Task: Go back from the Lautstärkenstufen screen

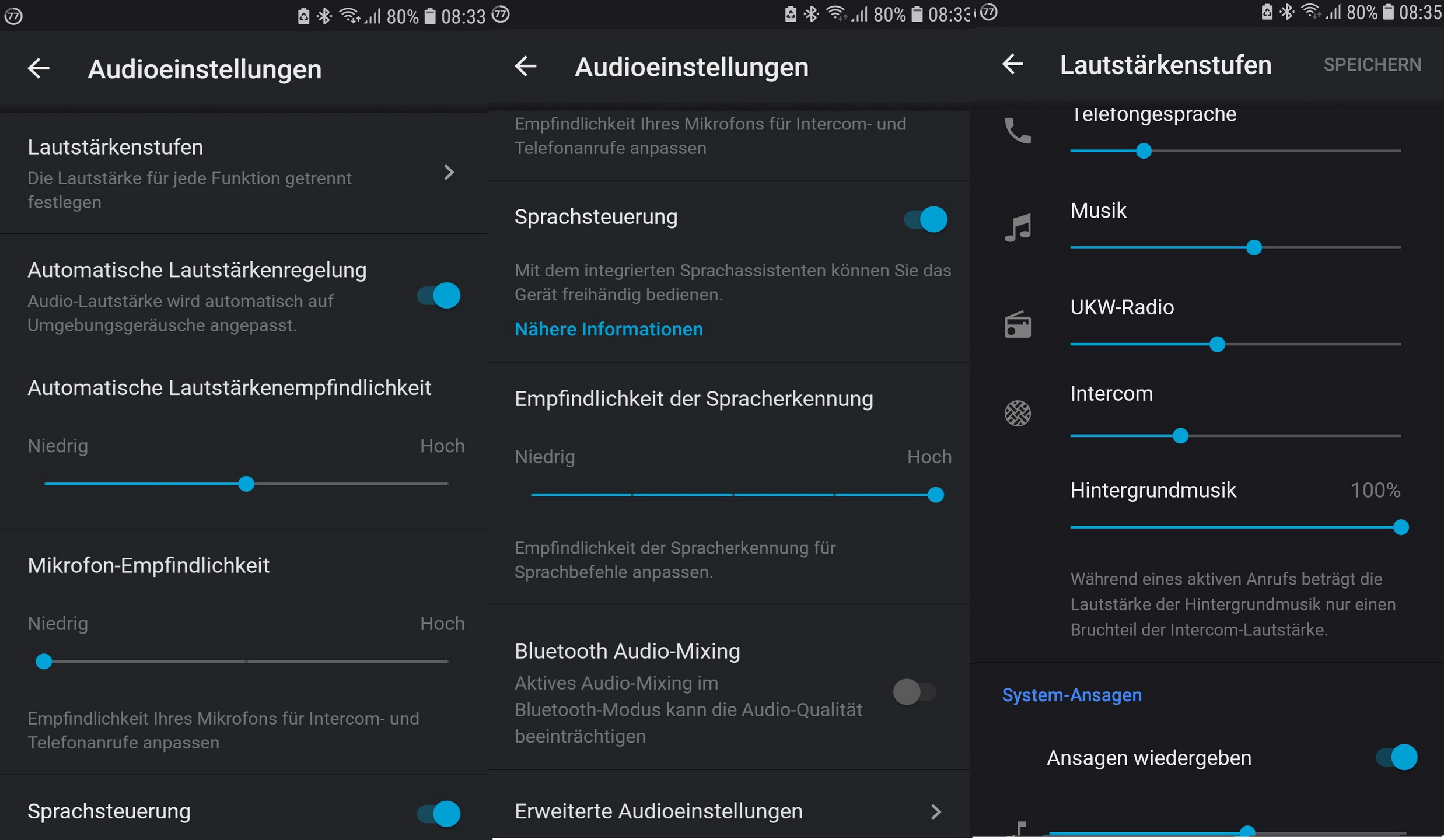Action: [1013, 64]
